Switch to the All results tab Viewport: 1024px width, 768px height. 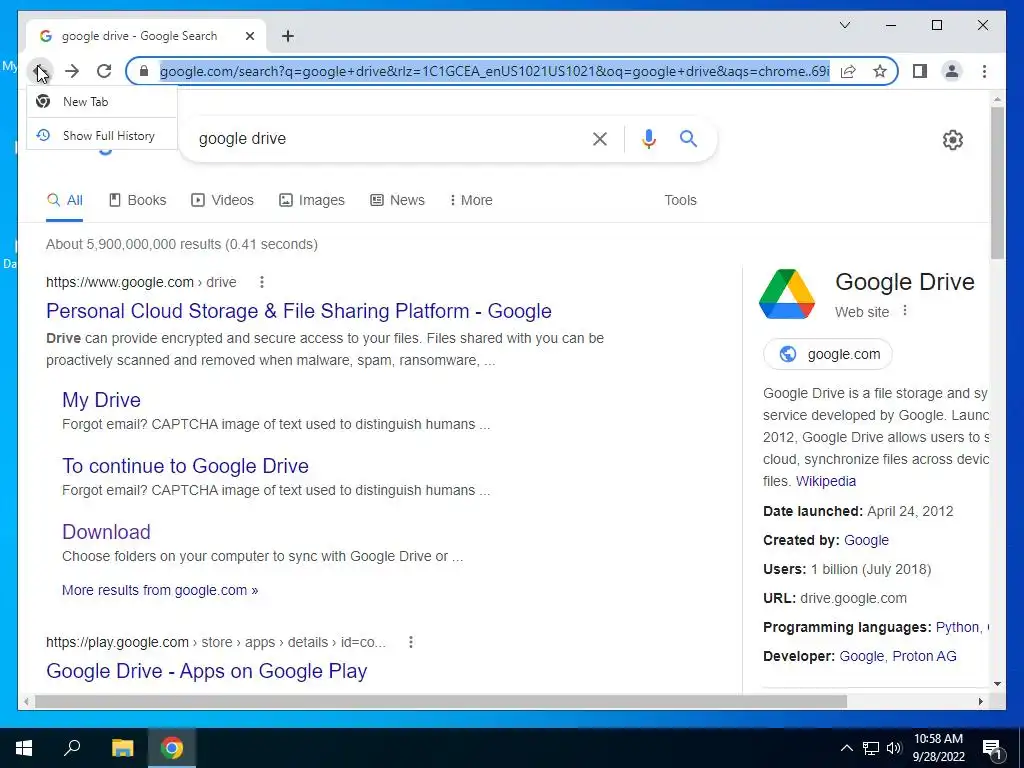click(x=65, y=200)
